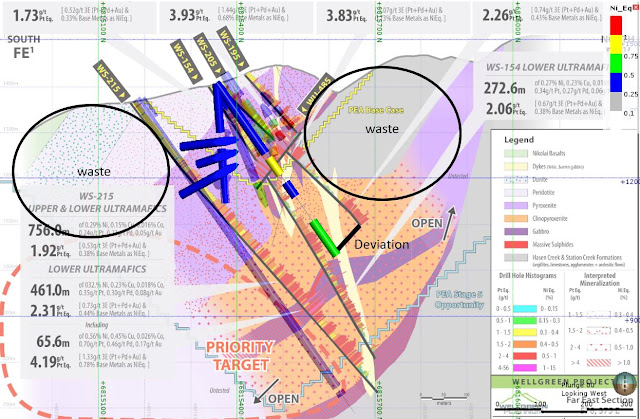The width and height of the screenshot is (640, 419).
Task: Click the '3.93 g/t Pt Eq.' value
Action: tap(187, 16)
